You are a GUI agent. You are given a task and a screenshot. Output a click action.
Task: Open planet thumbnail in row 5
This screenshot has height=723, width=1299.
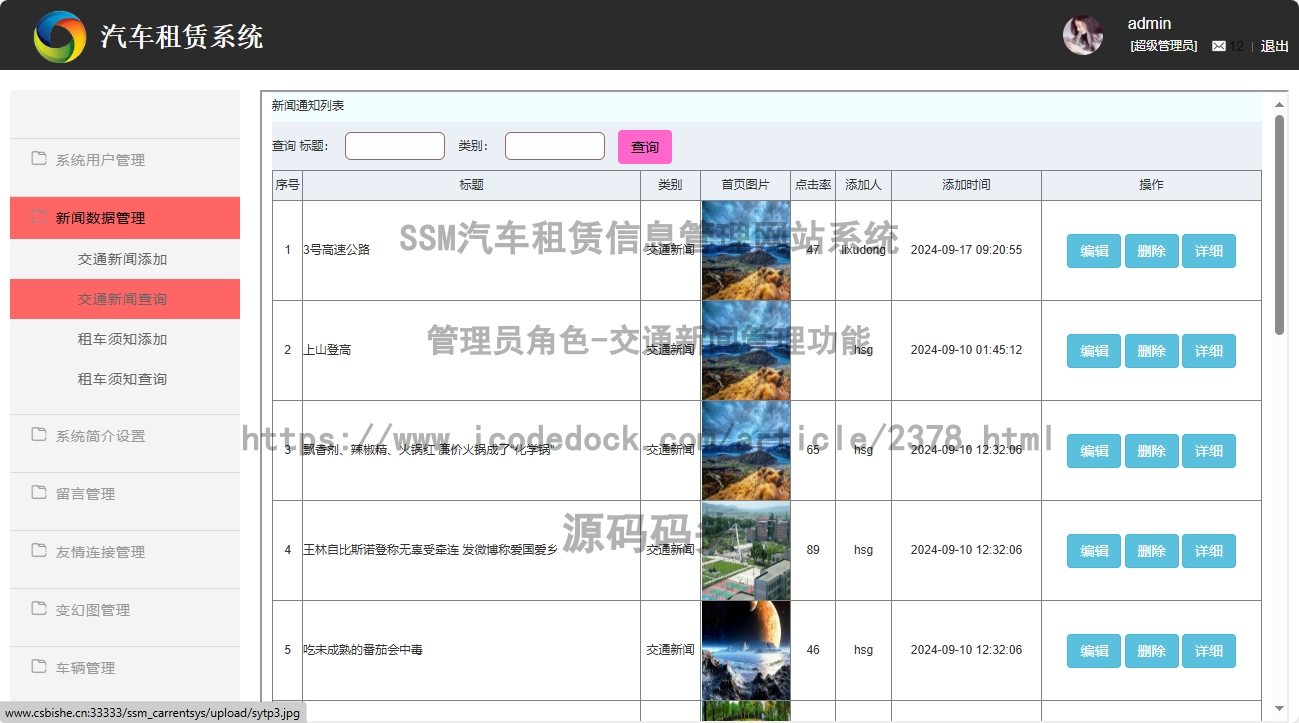746,650
